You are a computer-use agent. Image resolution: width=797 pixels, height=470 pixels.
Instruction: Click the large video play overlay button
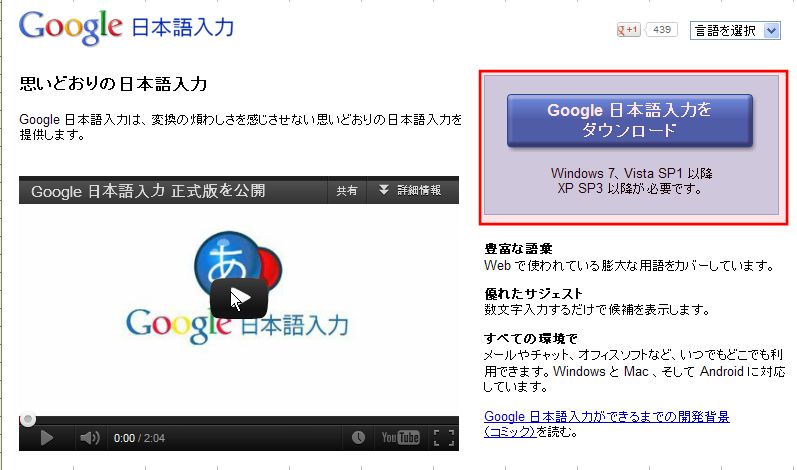239,298
